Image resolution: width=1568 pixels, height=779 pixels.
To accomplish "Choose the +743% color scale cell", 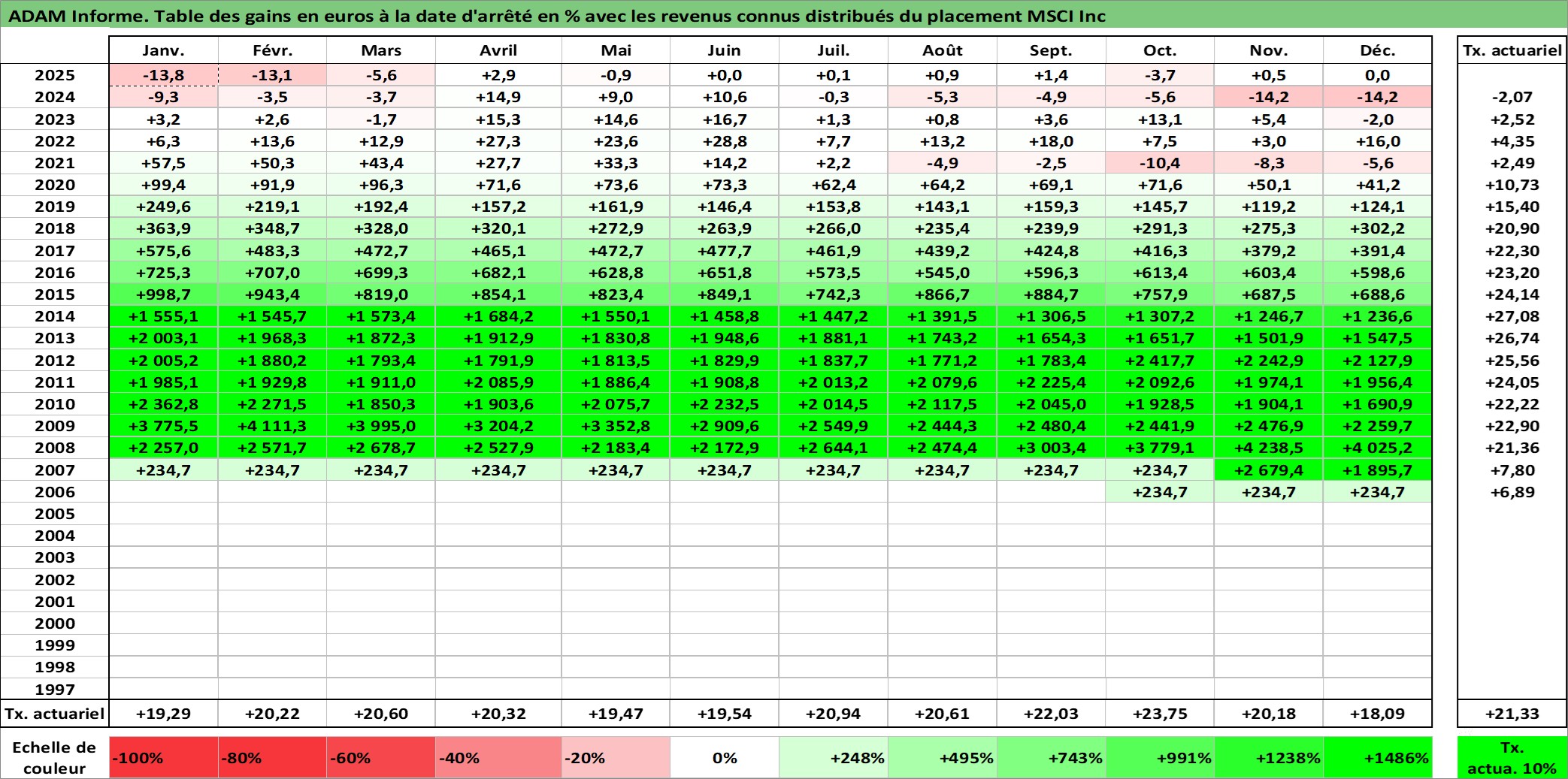I will 1052,757.
